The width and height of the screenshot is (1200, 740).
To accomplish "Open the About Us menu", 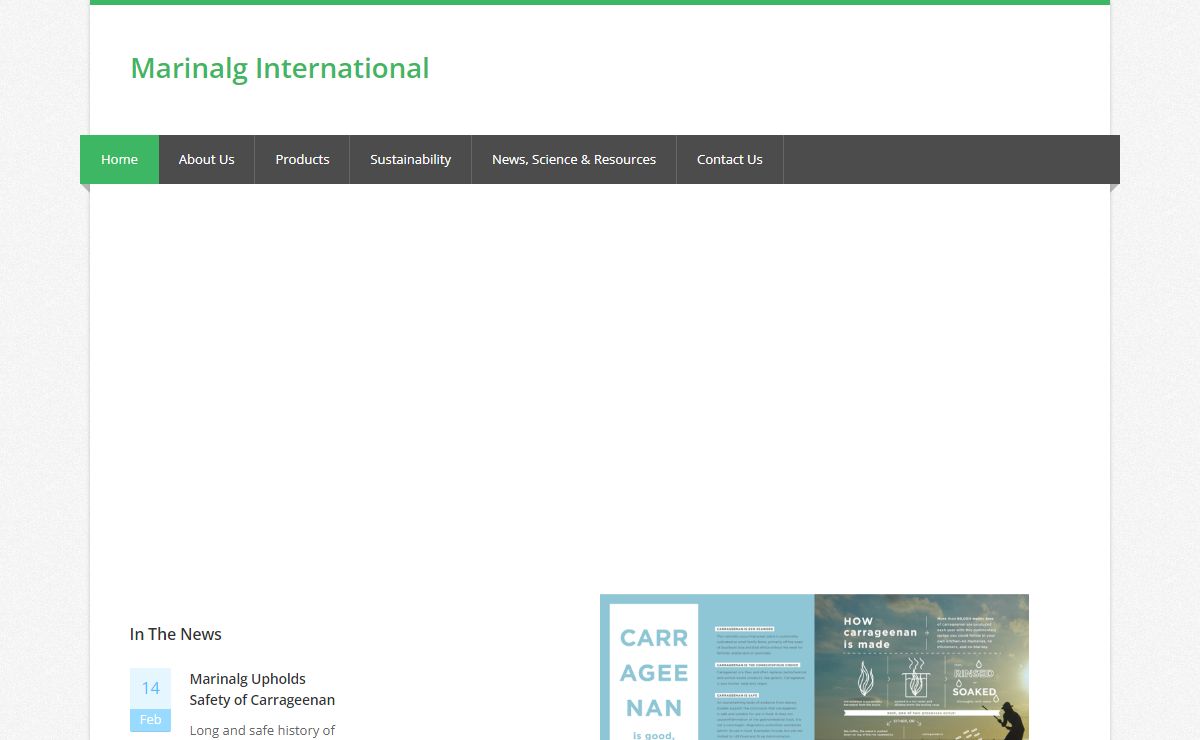I will [207, 159].
